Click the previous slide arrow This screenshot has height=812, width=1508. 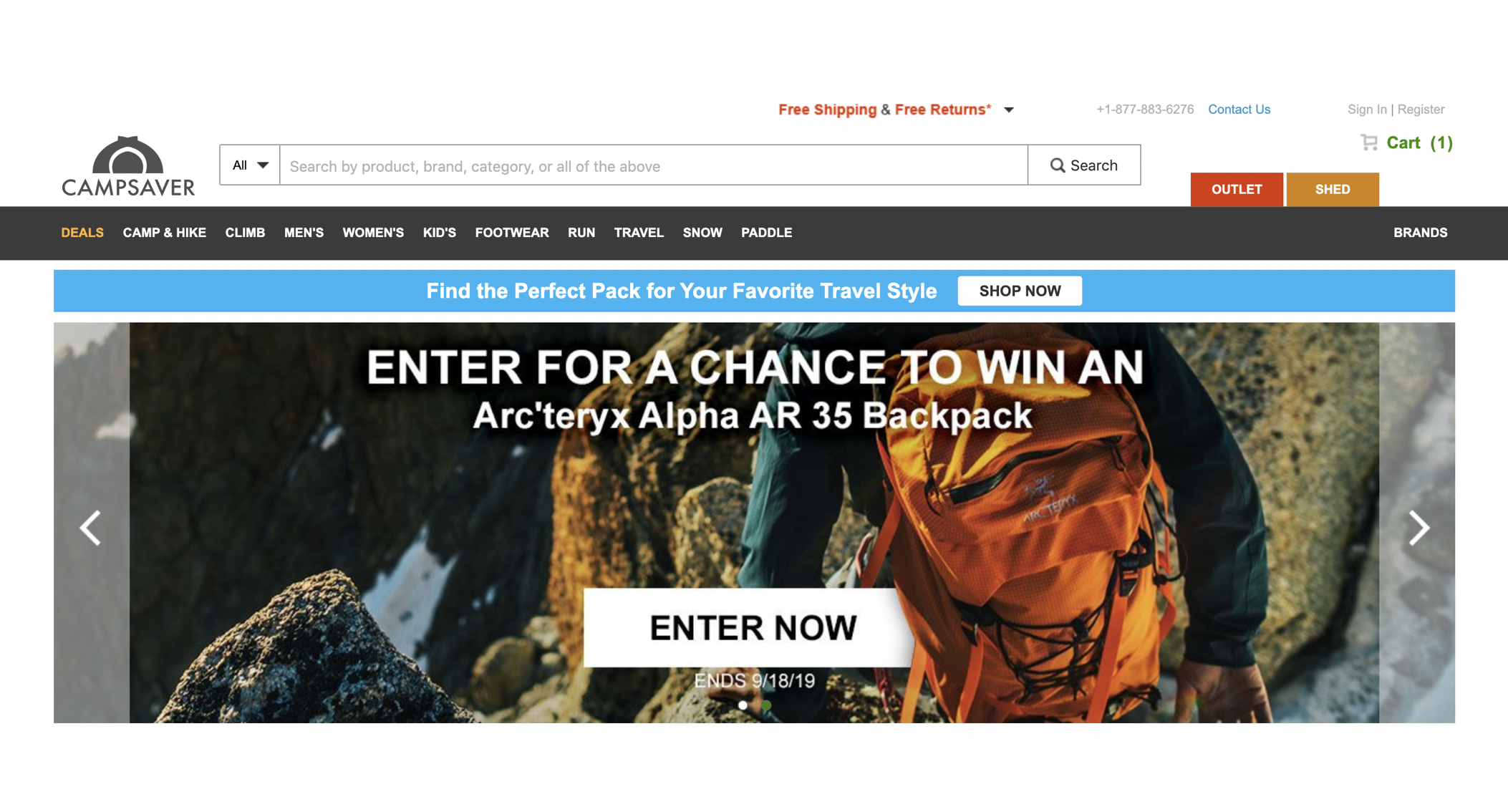click(x=91, y=528)
